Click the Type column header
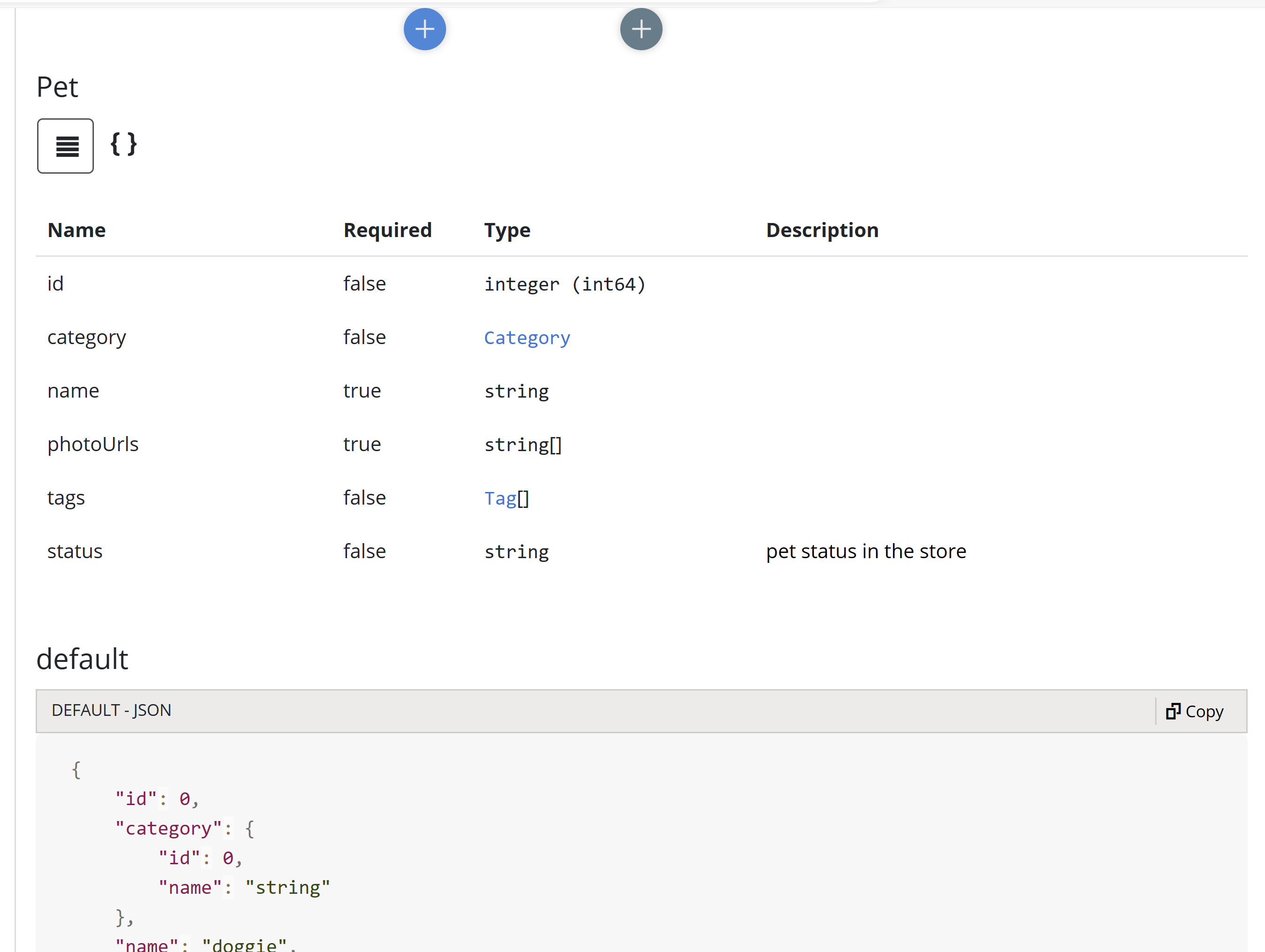 pos(507,230)
